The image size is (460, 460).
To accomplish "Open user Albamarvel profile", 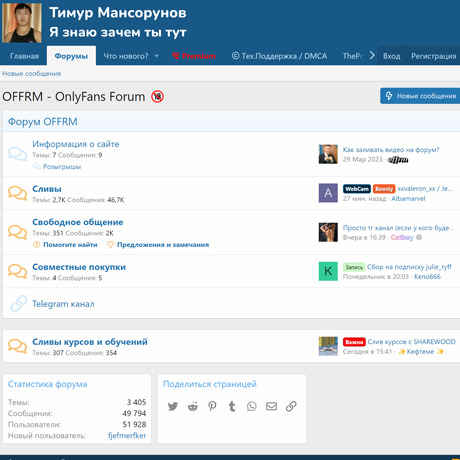I will pos(408,199).
